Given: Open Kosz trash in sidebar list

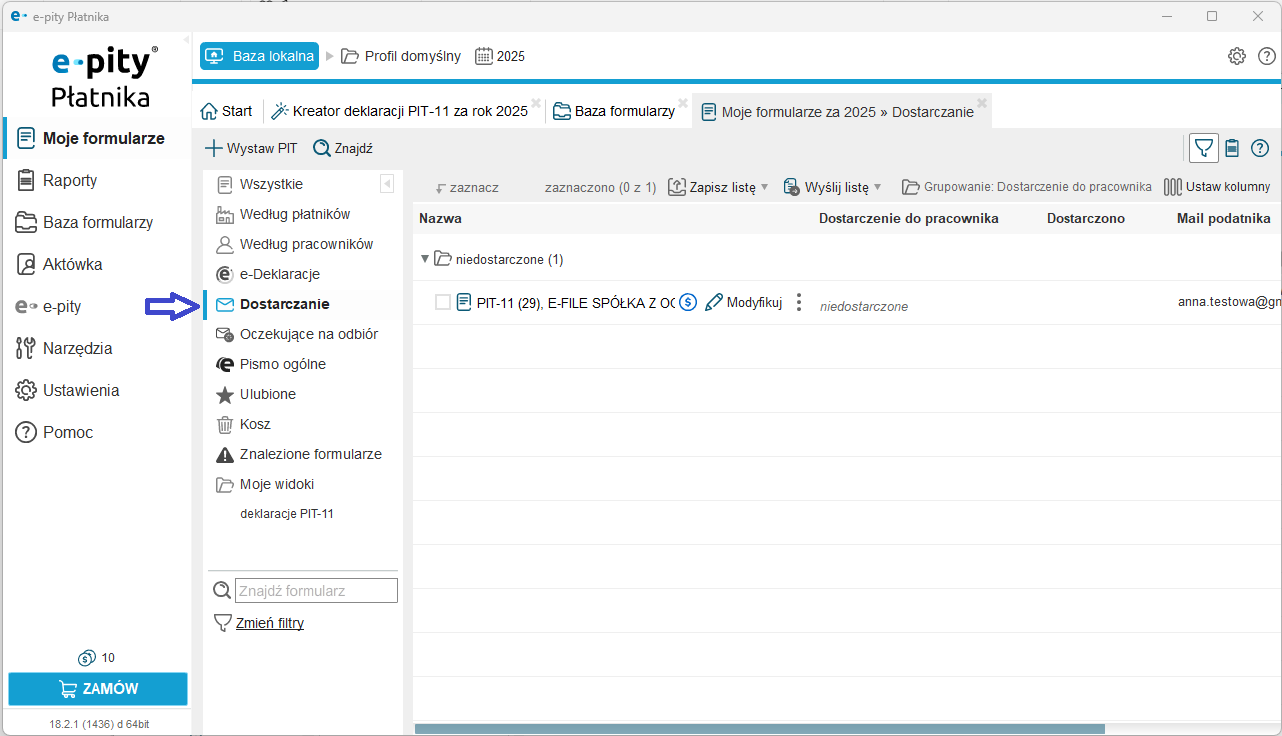Looking at the screenshot, I should tap(255, 424).
